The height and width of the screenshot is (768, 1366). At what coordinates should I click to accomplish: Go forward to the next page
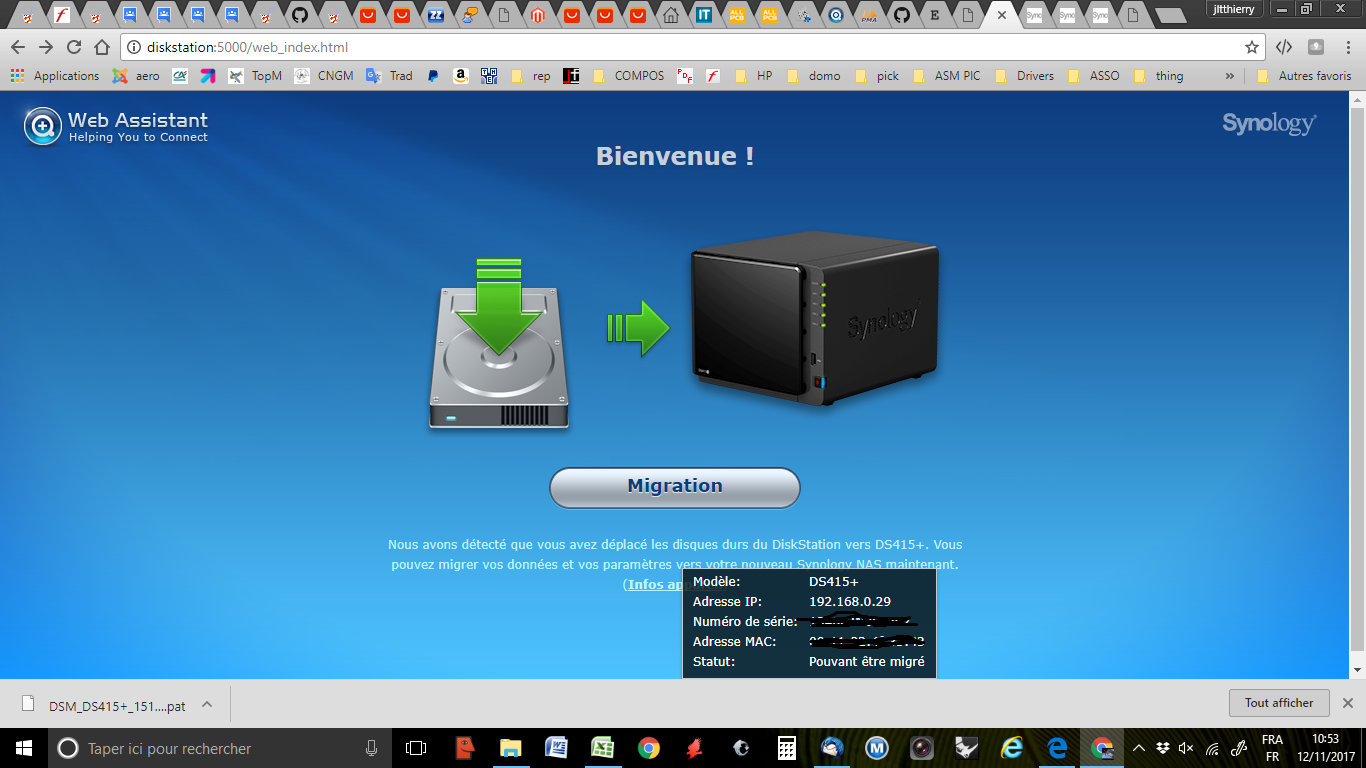[46, 47]
